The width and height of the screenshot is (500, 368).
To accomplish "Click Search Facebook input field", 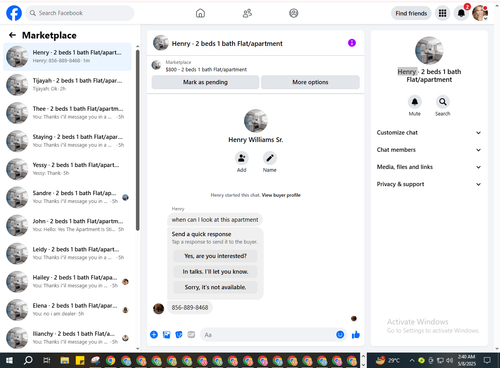I will click(x=80, y=13).
